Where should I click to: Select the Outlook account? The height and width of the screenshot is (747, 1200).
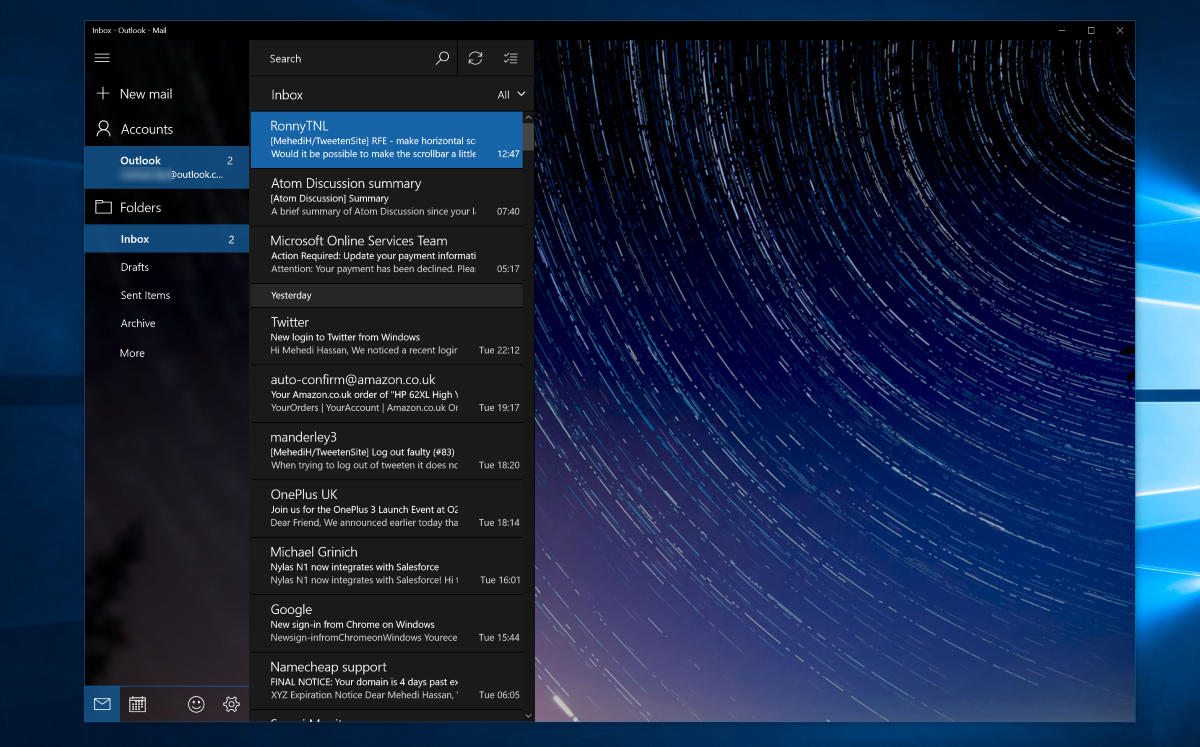point(167,167)
